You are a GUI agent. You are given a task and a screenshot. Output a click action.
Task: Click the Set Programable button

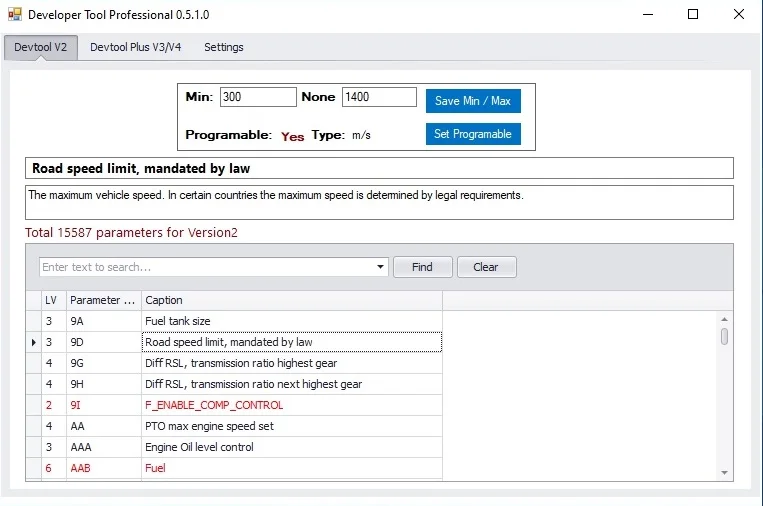coord(473,134)
